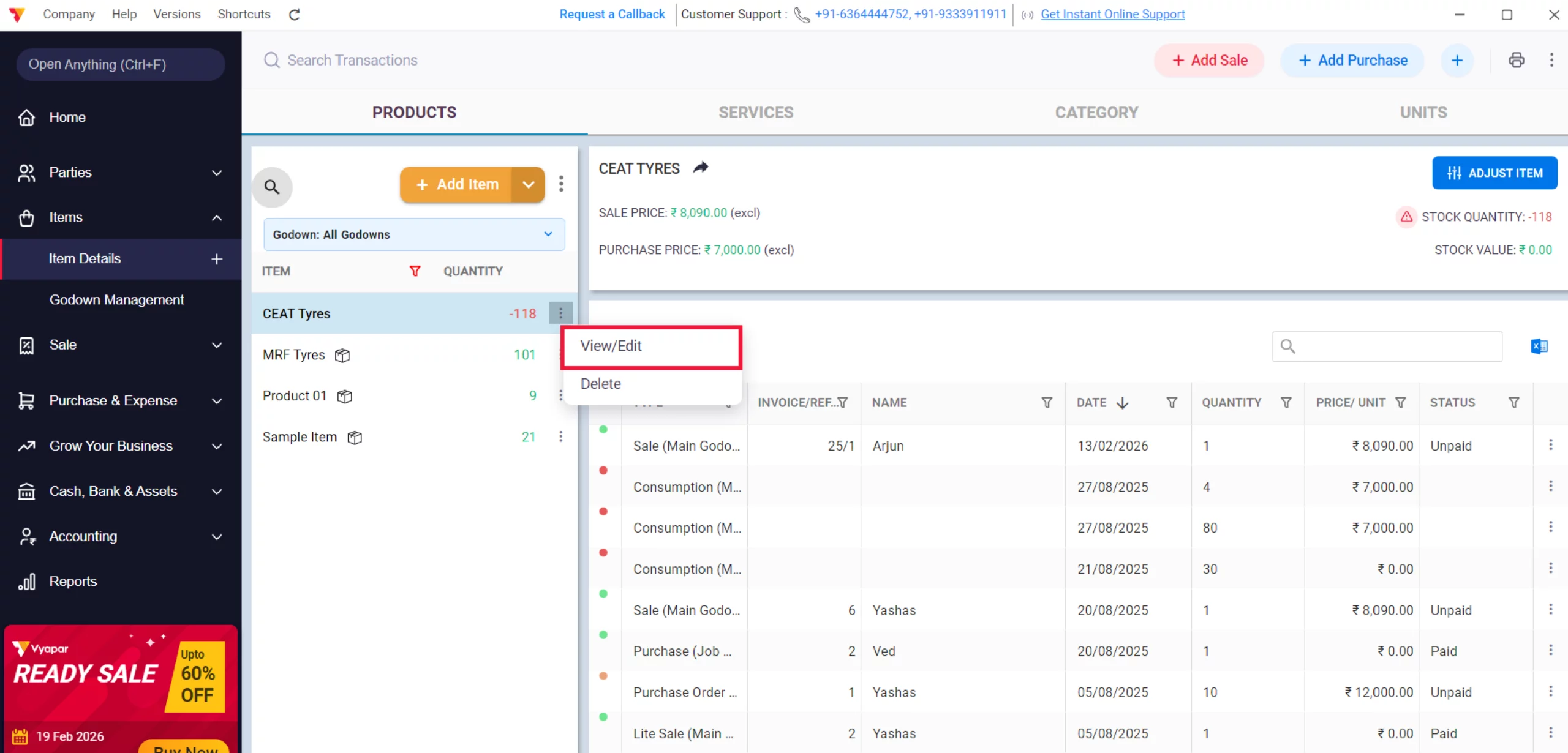
Task: Export transactions via Excel icon
Action: click(x=1539, y=347)
